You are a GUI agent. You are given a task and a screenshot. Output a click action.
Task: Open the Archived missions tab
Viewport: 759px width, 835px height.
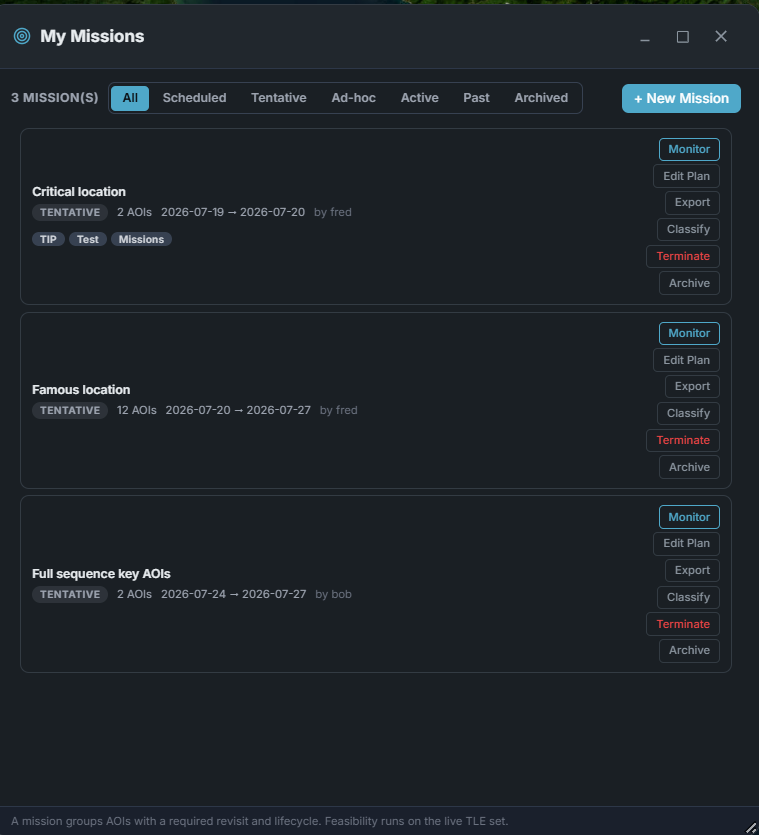[541, 98]
